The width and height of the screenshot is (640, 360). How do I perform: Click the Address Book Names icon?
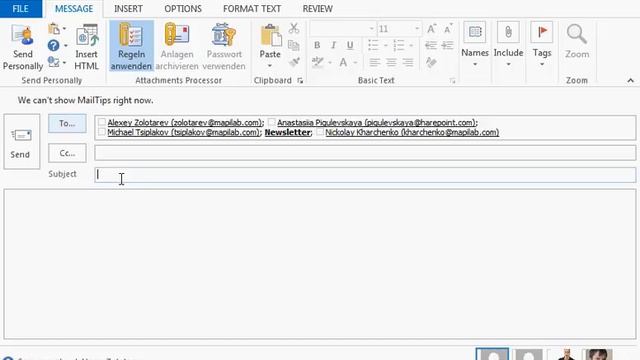(x=475, y=32)
